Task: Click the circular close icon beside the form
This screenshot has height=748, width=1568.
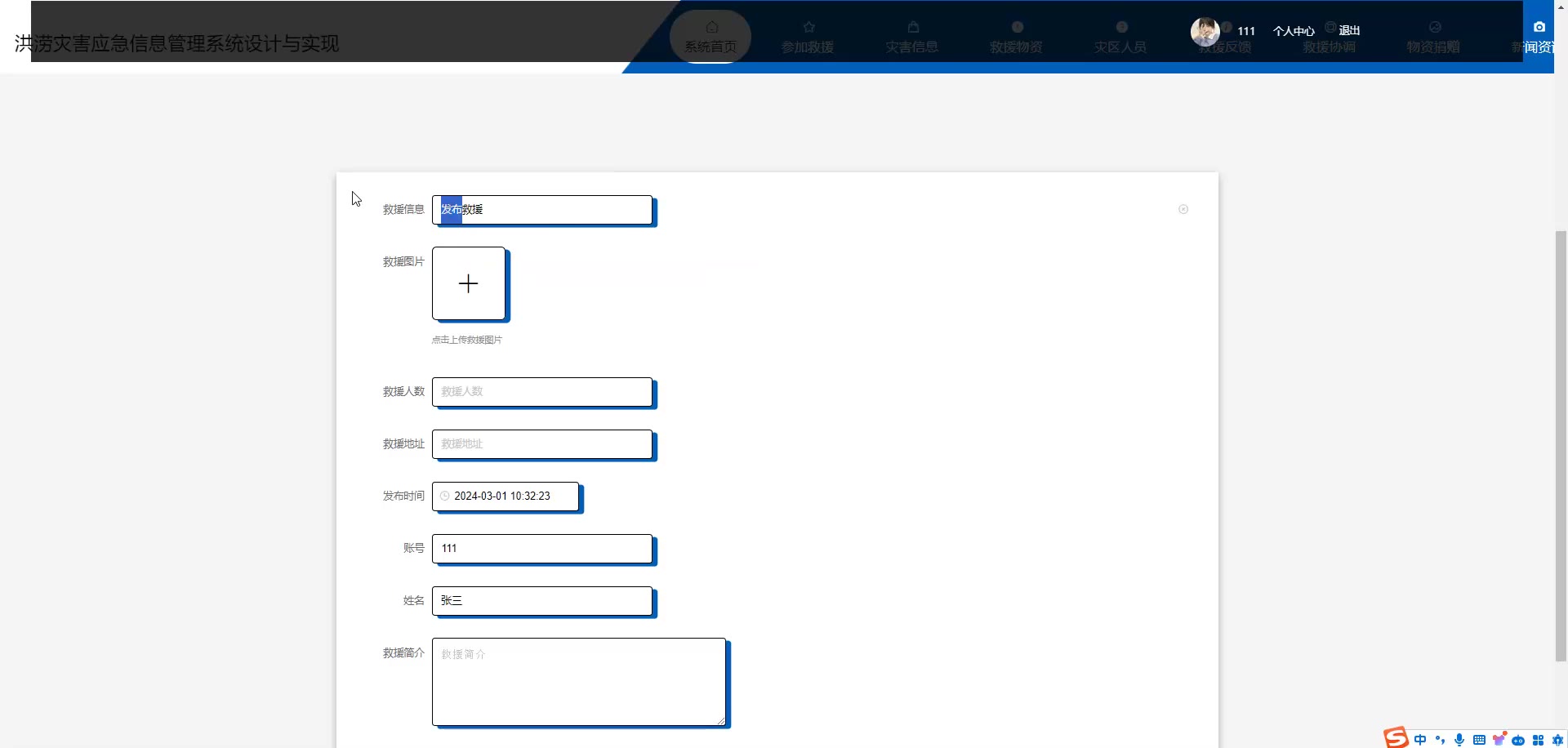Action: pos(1183,210)
